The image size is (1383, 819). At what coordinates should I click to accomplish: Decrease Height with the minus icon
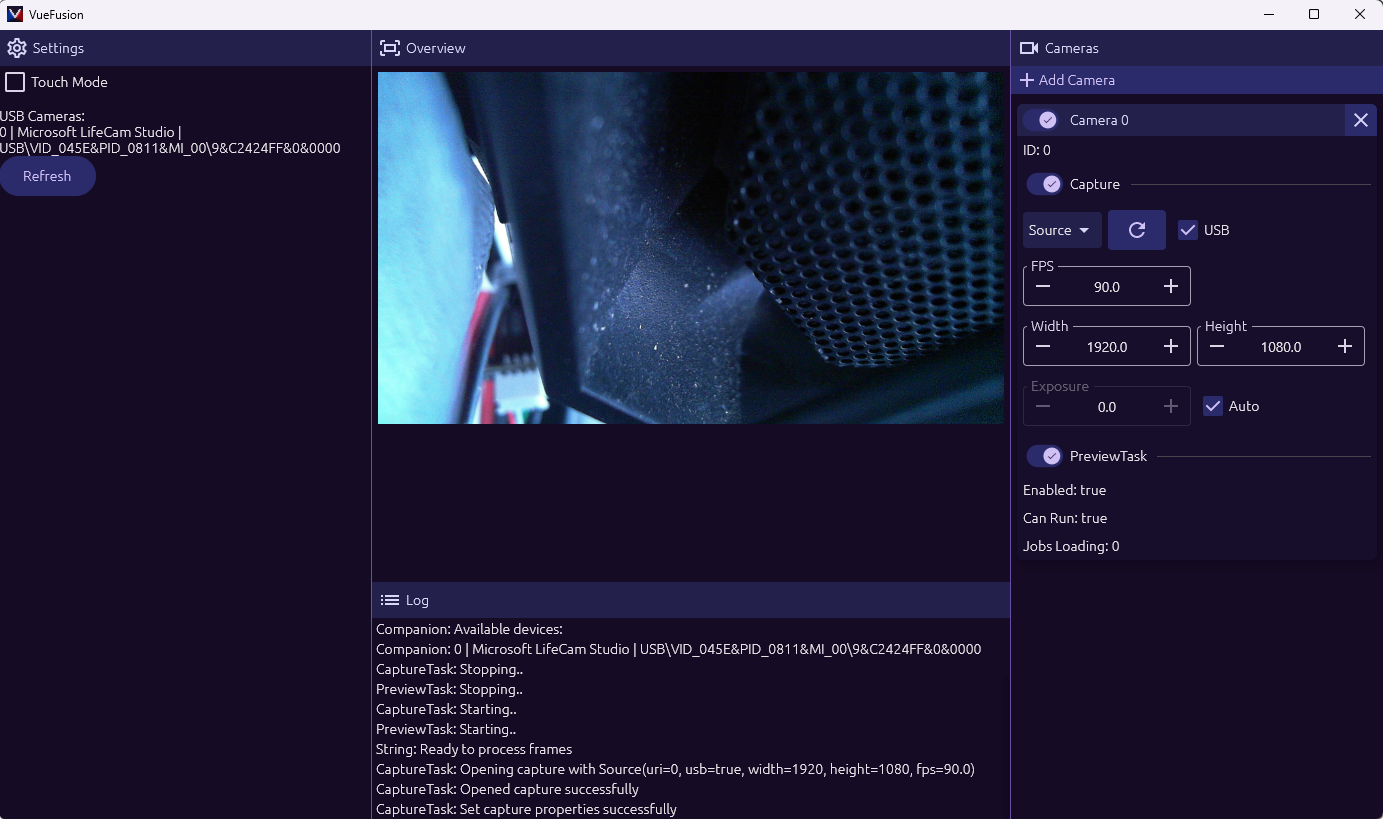[1217, 347]
